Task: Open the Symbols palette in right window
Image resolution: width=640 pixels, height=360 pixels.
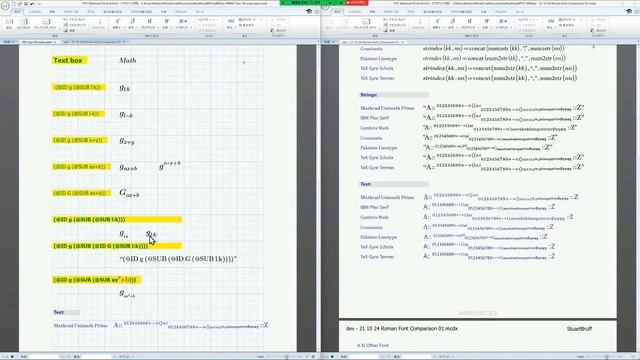Action: pyautogui.click(x=452, y=23)
